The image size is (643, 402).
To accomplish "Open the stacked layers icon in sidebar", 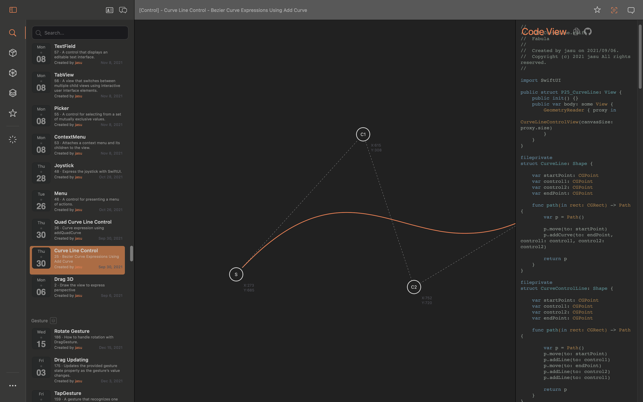I will [13, 93].
